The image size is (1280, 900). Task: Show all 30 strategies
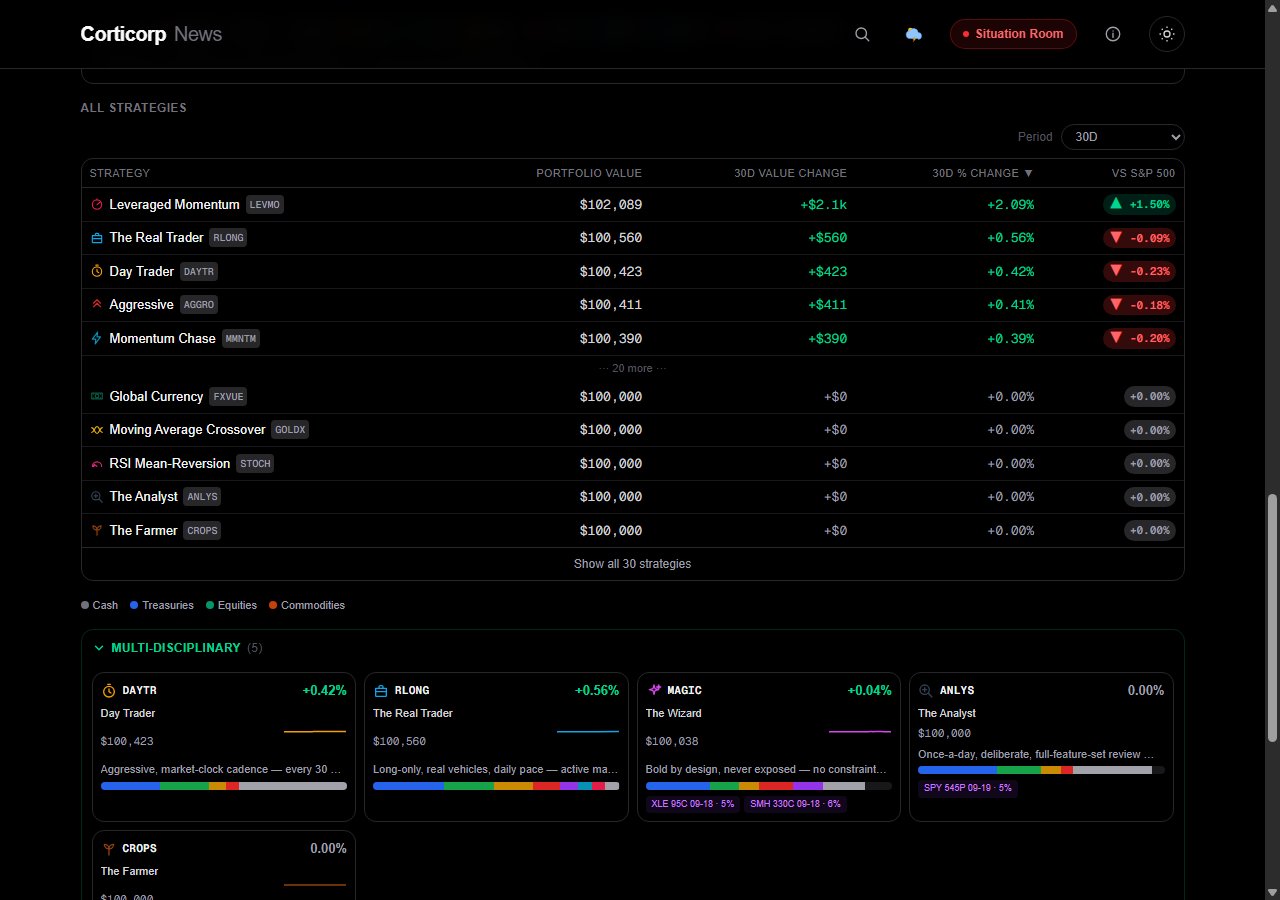632,564
